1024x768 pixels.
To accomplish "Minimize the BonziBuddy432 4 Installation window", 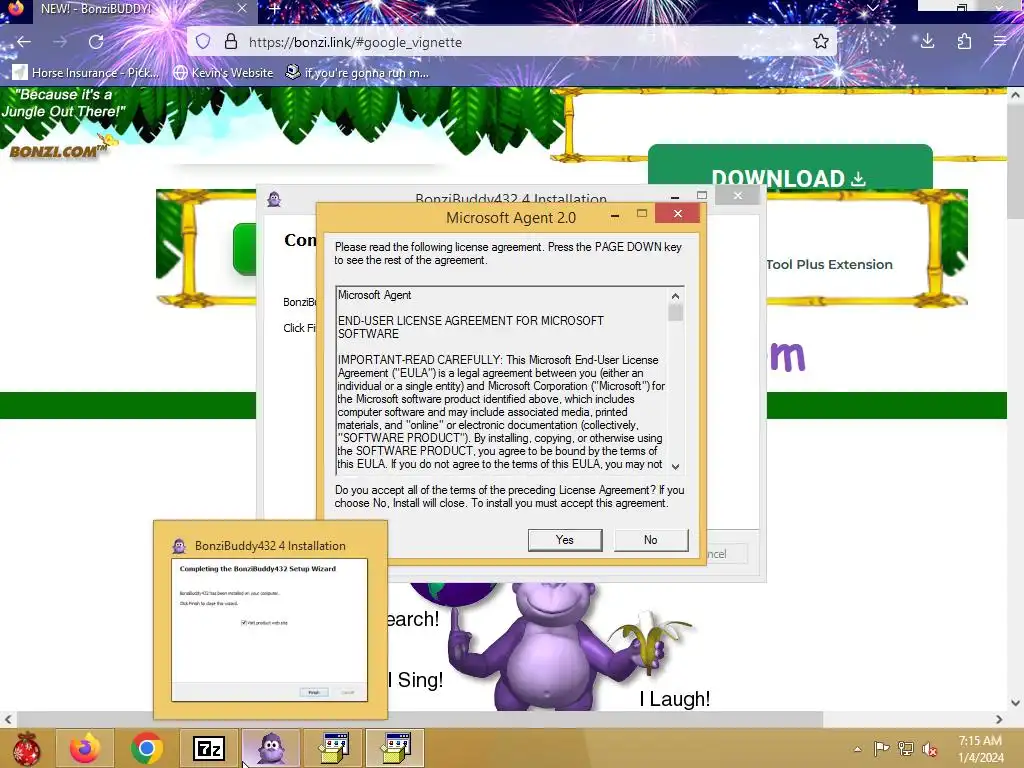I will (675, 196).
